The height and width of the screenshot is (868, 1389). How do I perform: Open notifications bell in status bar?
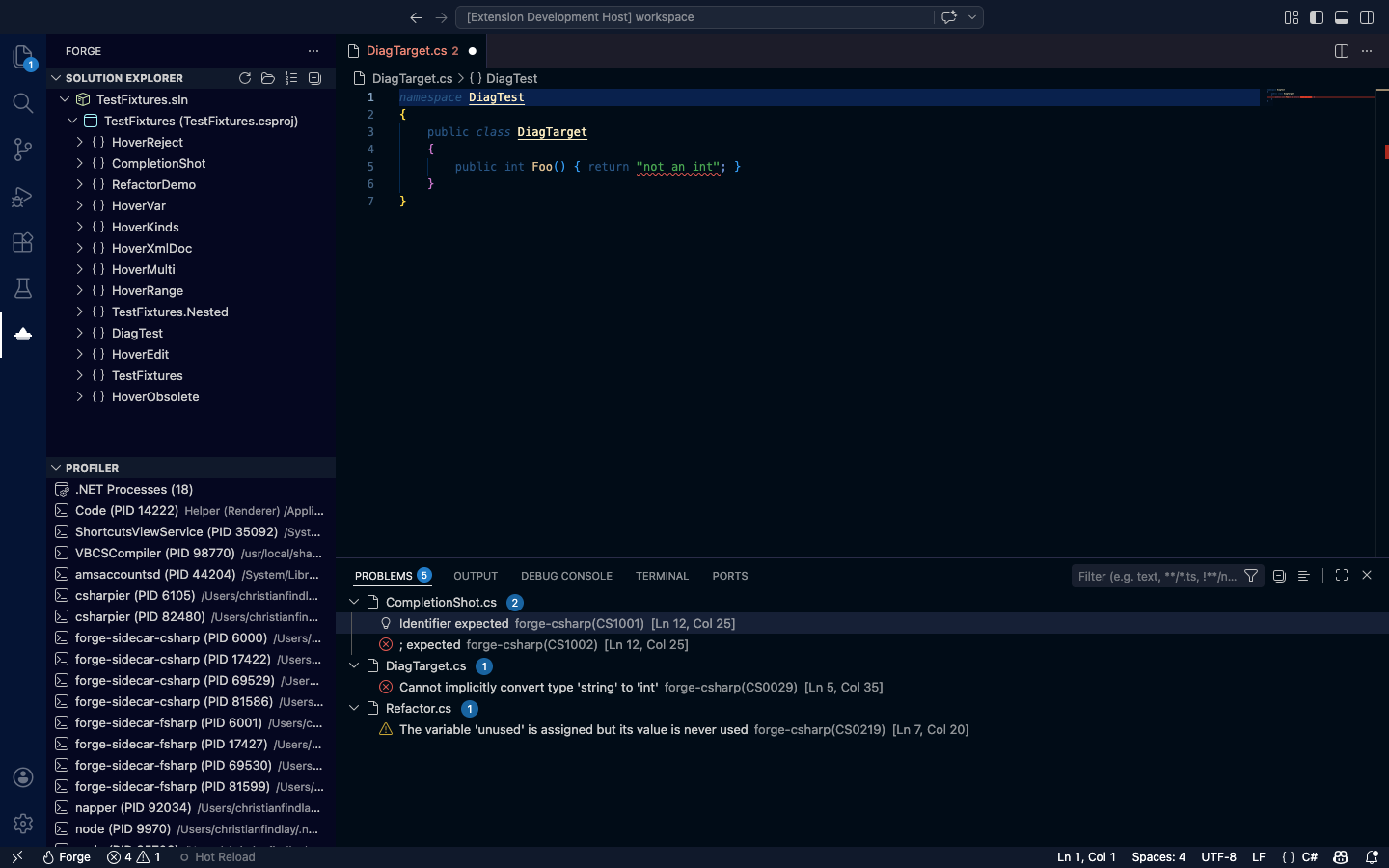1372,856
